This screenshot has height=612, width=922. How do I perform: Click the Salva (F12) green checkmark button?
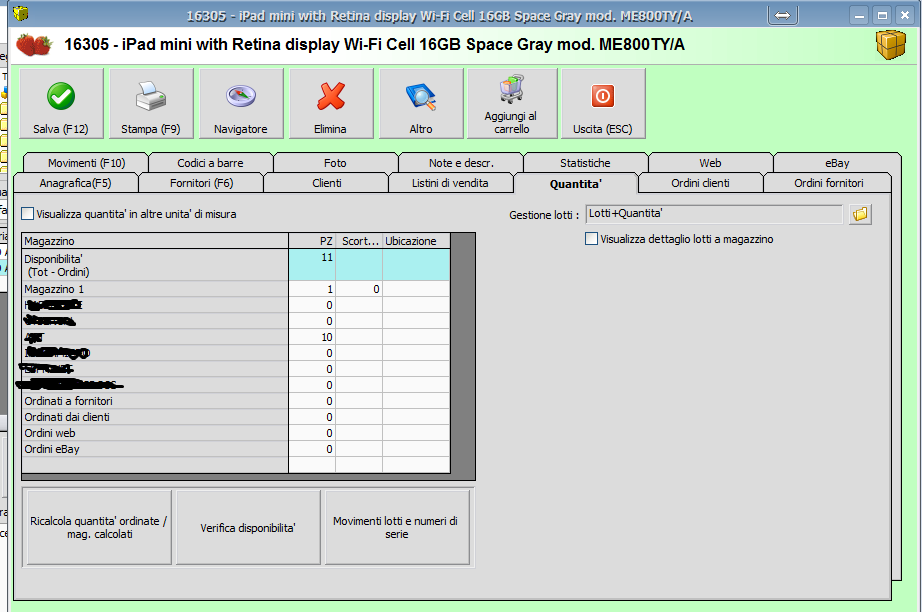click(61, 103)
